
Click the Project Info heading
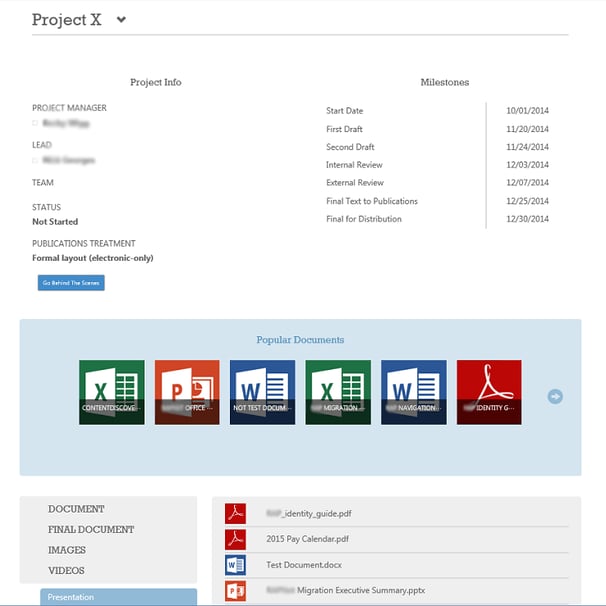(x=156, y=82)
